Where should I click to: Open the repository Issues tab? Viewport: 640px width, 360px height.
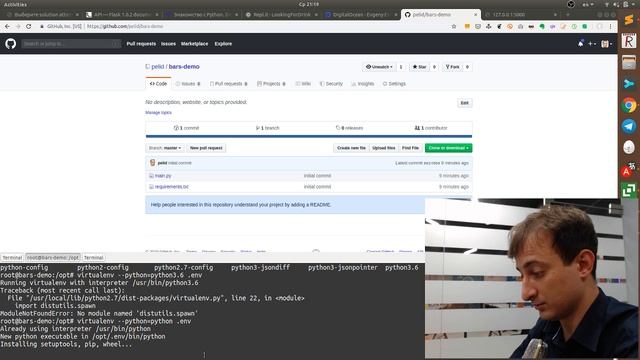(x=188, y=84)
